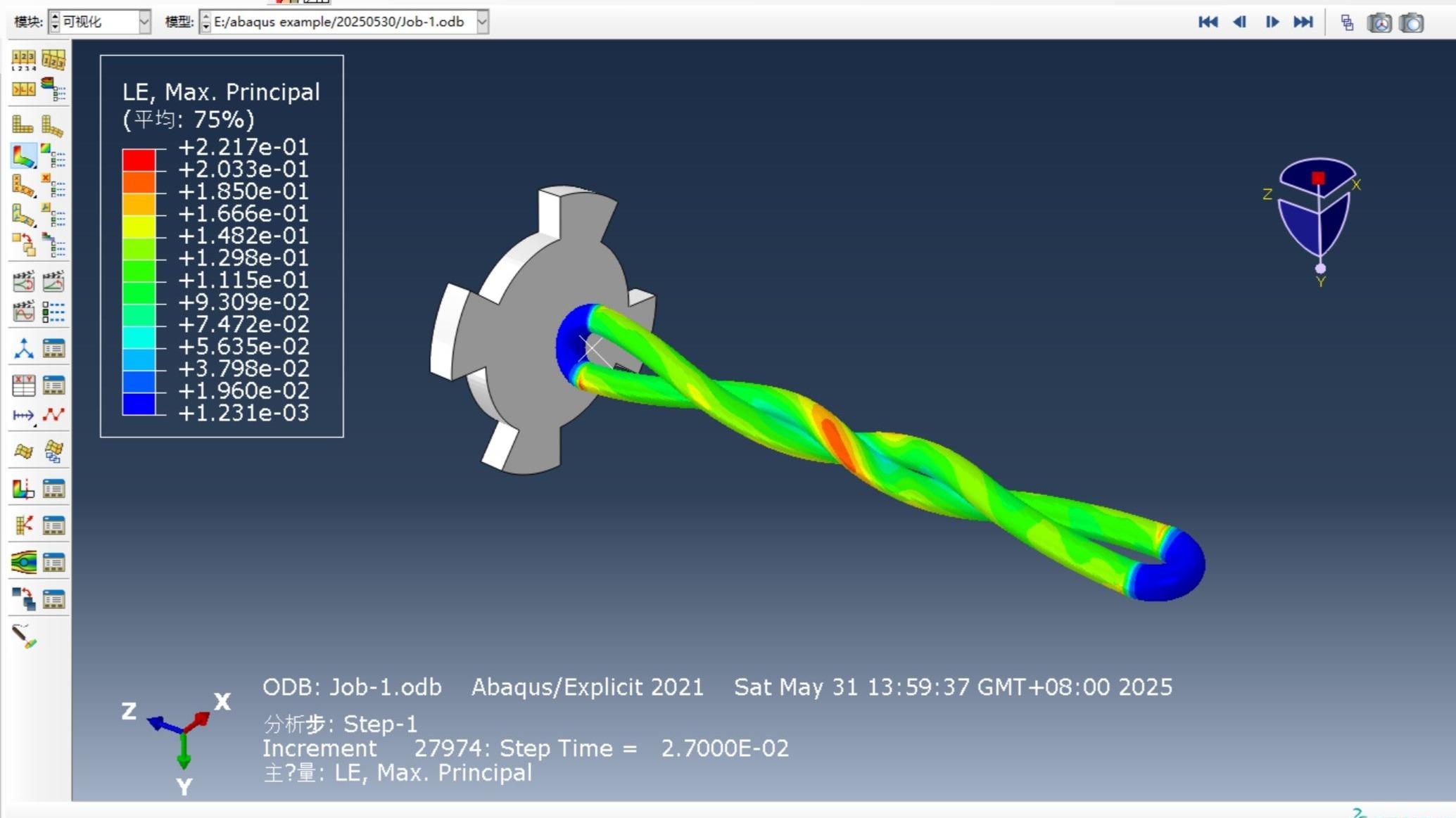Skip to the last frame
The image size is (1456, 818).
pos(1303,22)
